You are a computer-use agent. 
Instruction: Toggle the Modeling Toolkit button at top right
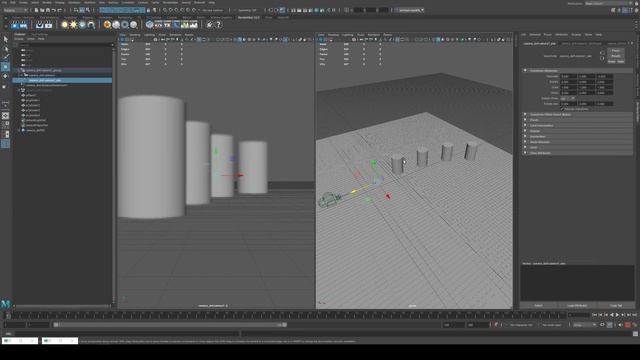click(x=613, y=10)
